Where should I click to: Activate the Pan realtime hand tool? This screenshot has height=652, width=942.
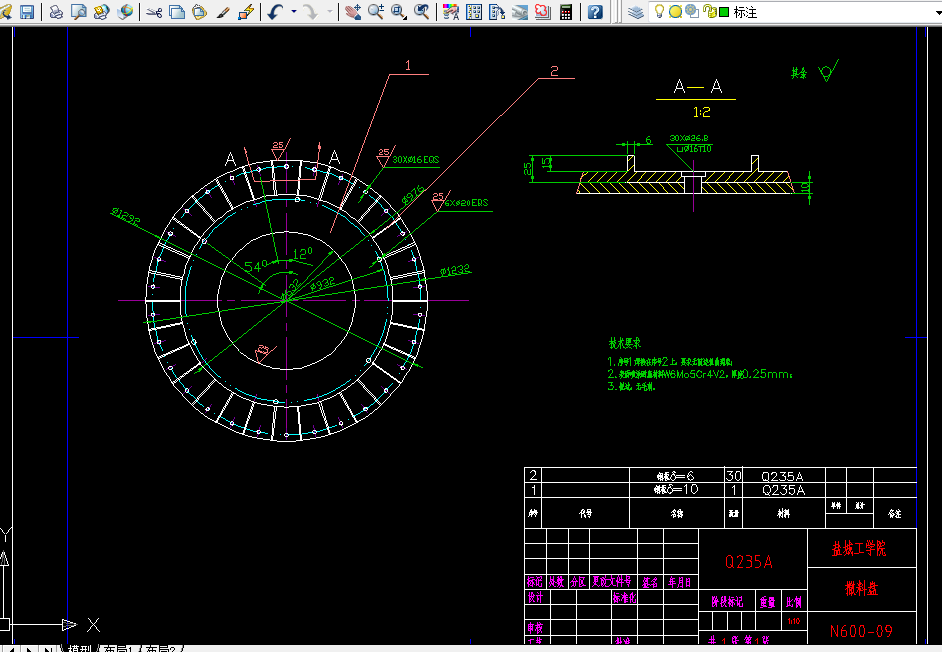pyautogui.click(x=352, y=12)
